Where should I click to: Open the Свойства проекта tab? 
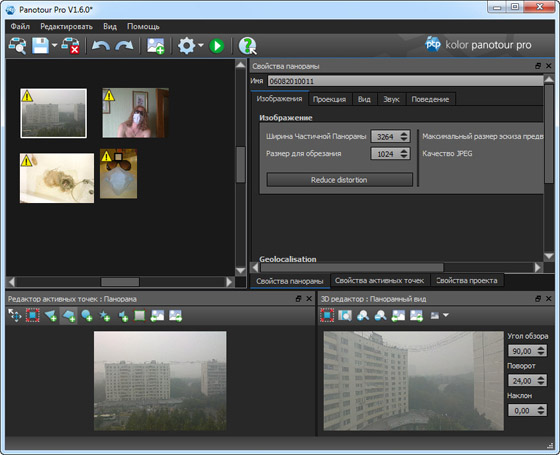(466, 281)
